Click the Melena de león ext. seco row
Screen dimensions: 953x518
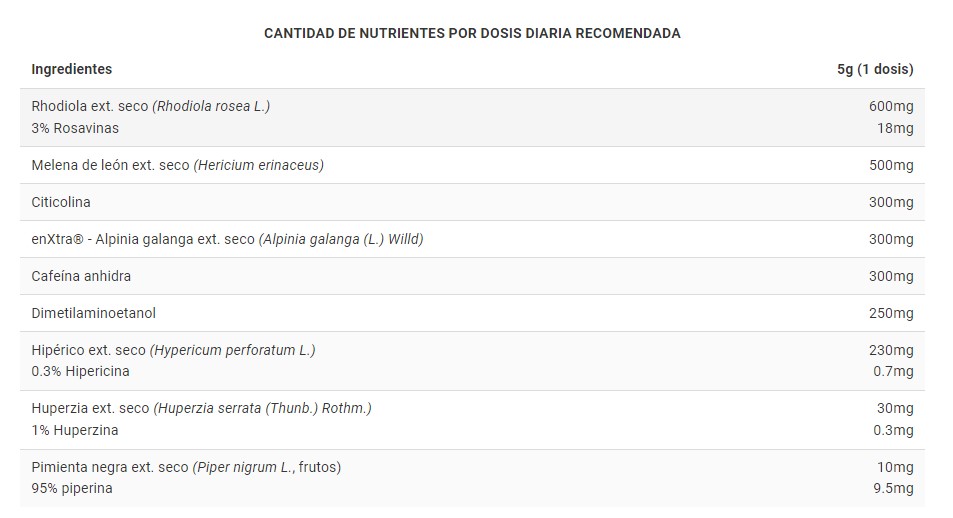click(177, 165)
